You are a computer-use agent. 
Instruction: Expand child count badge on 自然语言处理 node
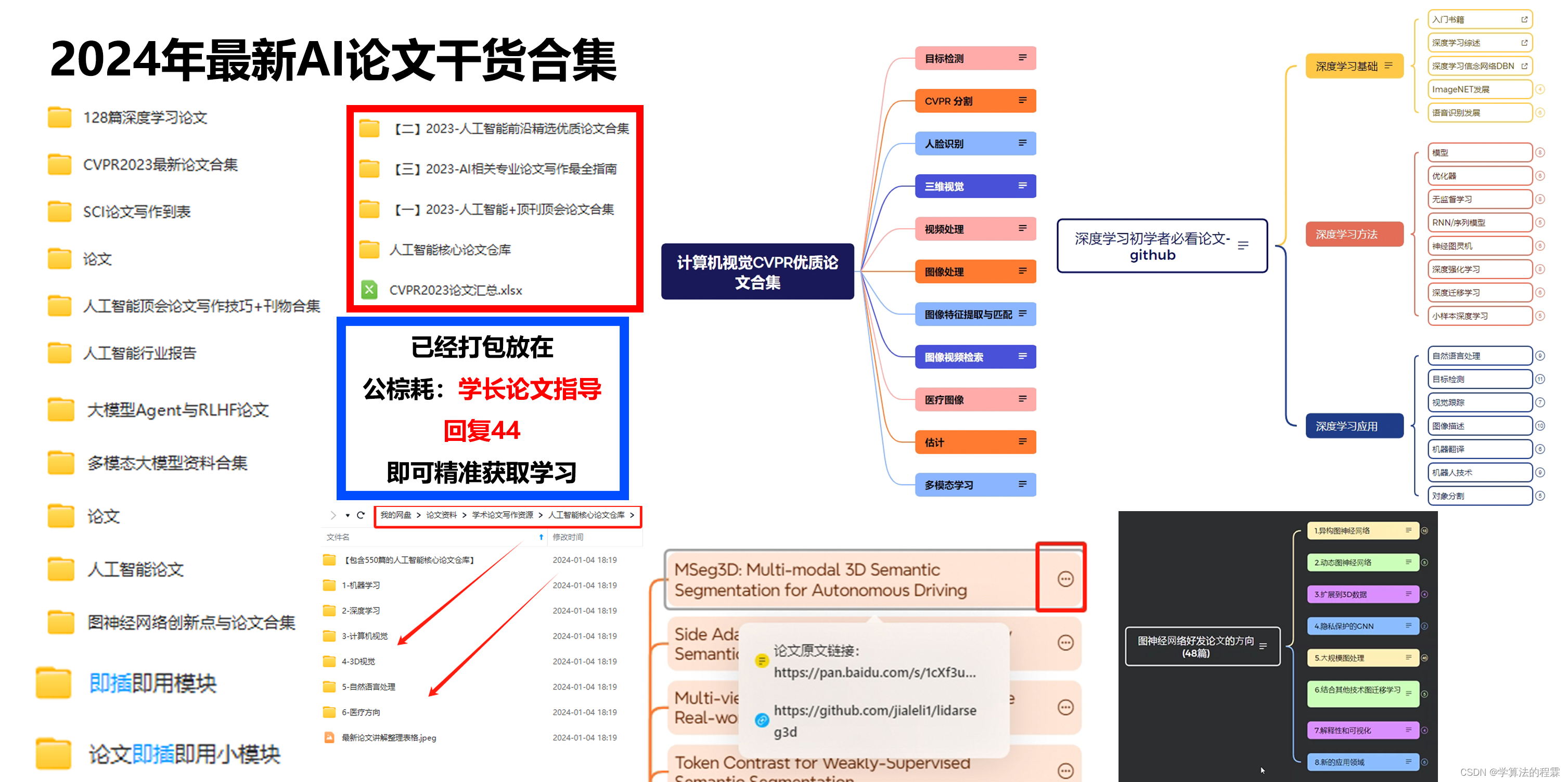1539,356
